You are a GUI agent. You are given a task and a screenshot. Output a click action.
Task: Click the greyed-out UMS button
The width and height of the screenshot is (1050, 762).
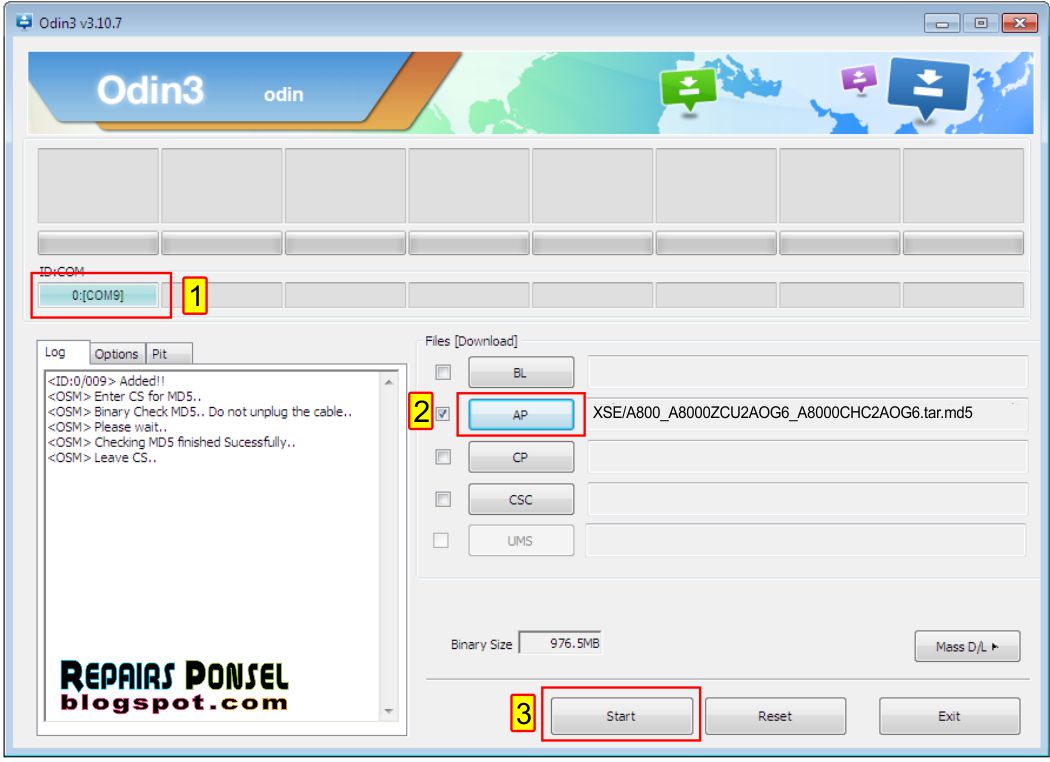point(521,540)
